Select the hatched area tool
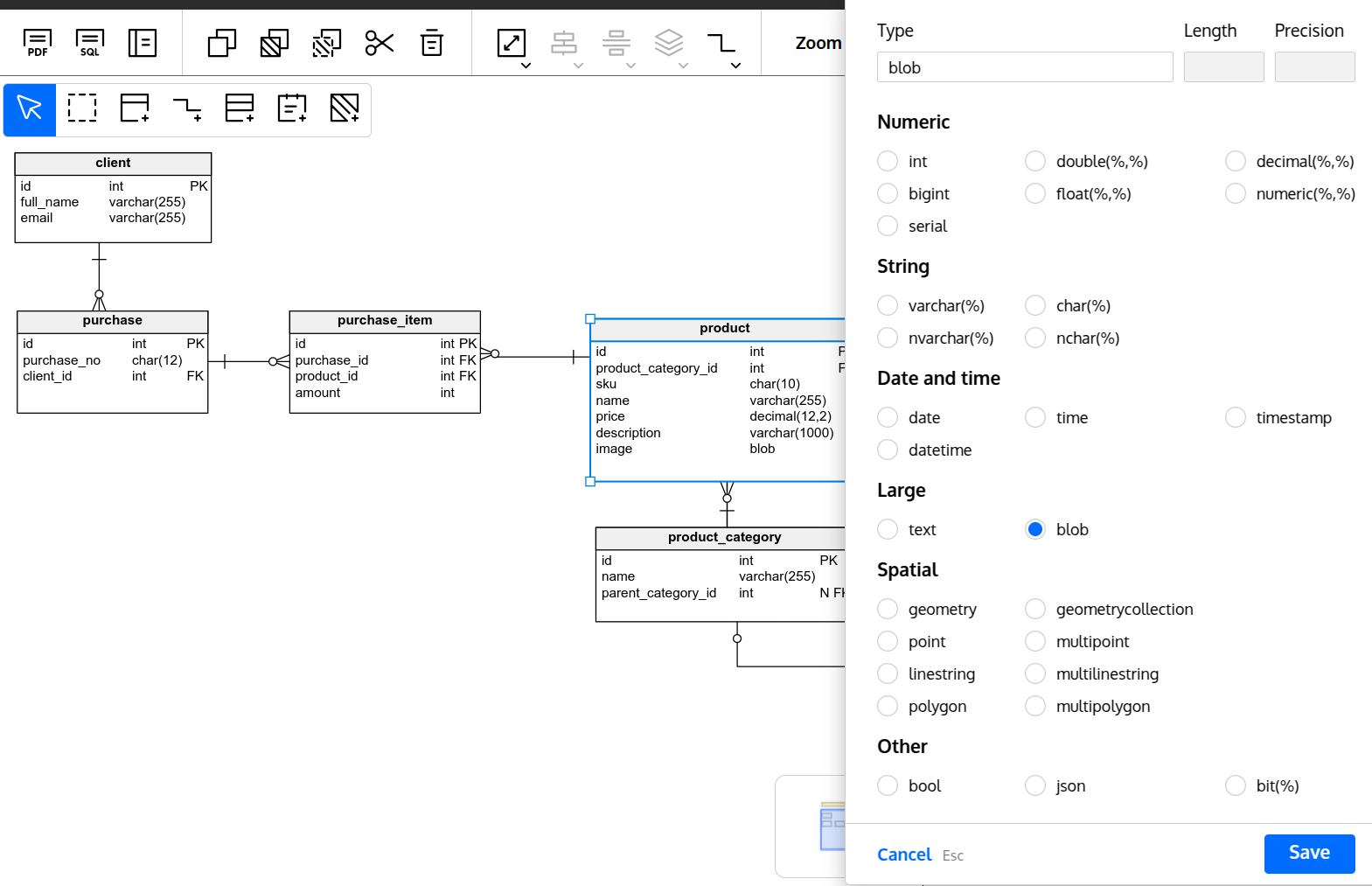 click(x=345, y=108)
